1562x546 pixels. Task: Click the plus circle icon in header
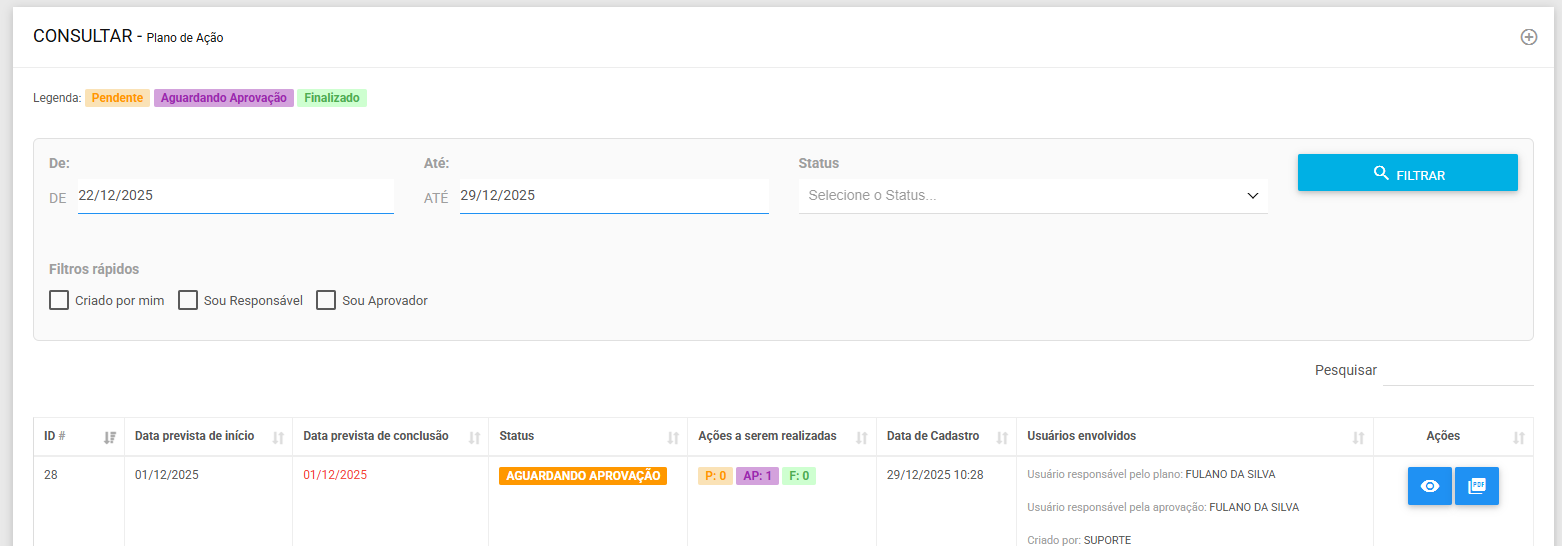1528,37
